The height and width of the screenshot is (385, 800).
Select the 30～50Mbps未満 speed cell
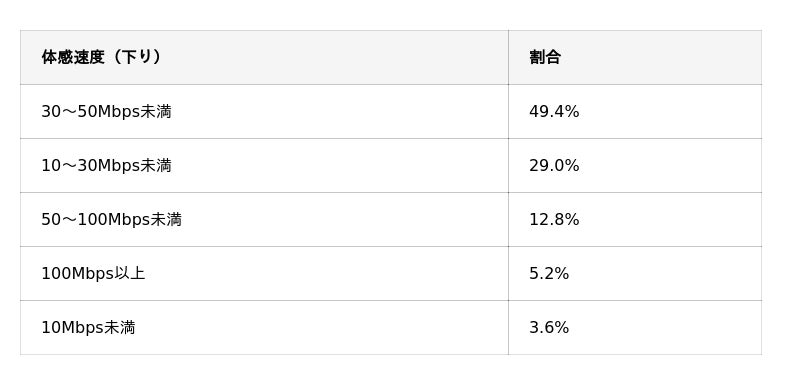click(264, 112)
